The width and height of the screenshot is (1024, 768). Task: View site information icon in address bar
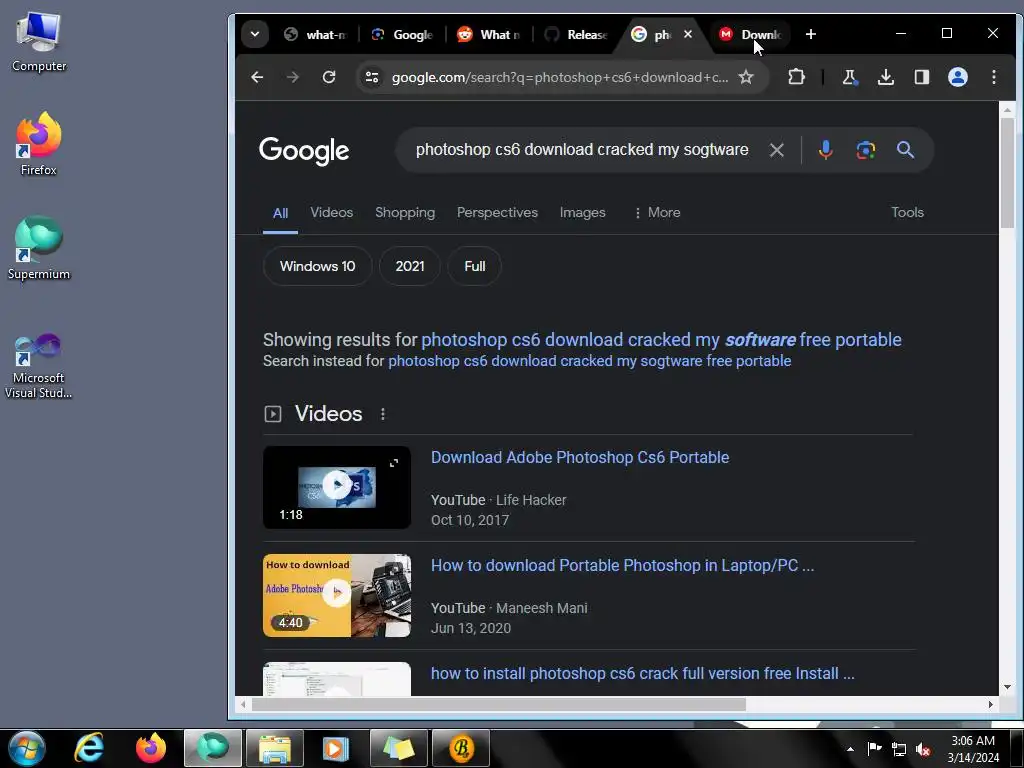pyautogui.click(x=372, y=77)
